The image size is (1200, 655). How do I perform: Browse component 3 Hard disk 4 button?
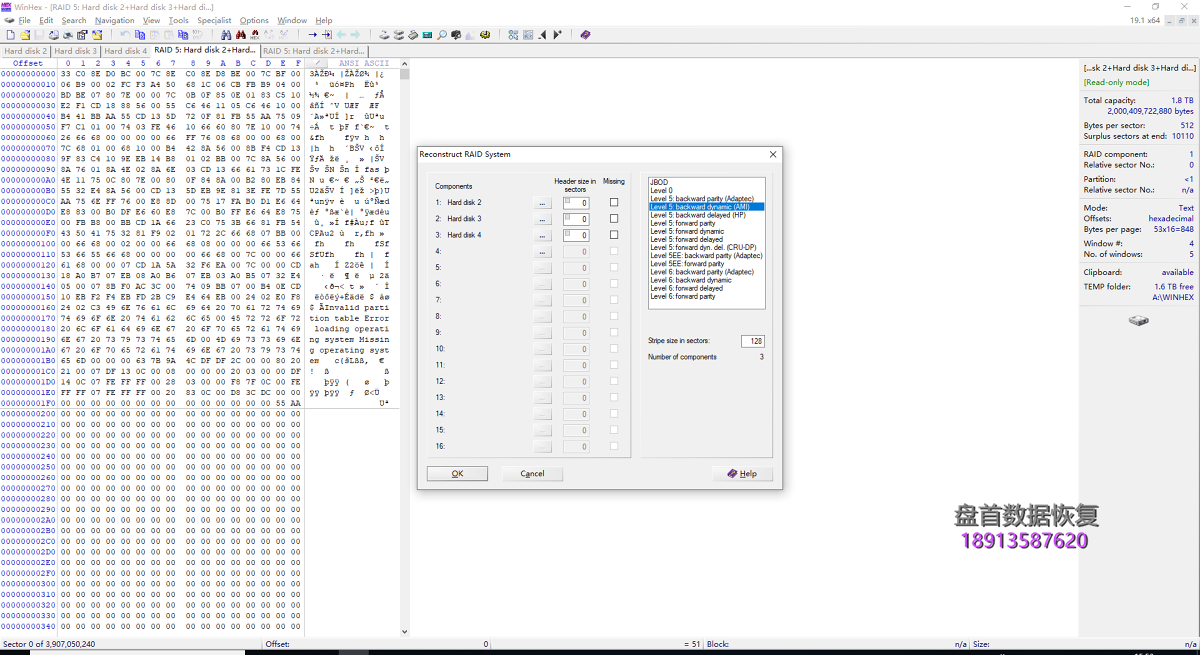tap(543, 235)
